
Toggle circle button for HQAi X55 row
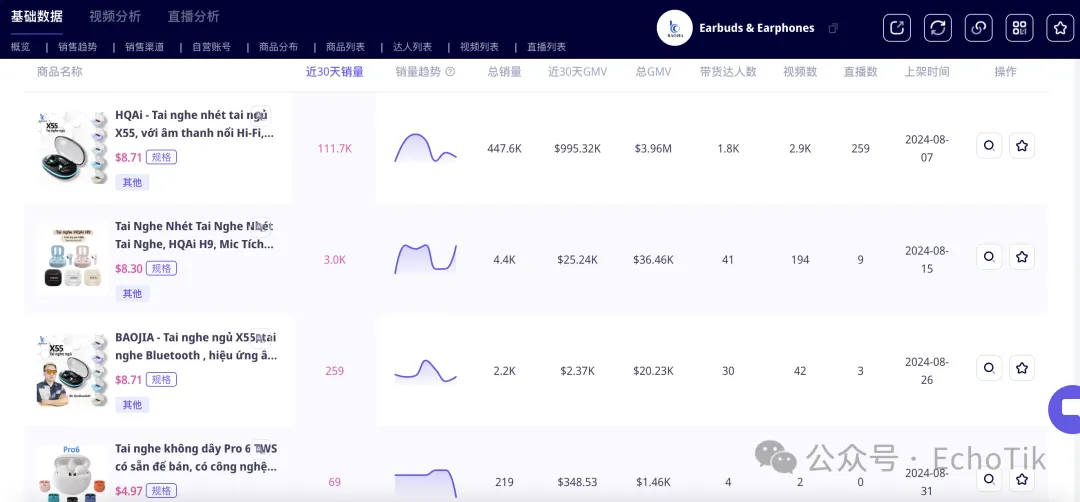point(988,146)
